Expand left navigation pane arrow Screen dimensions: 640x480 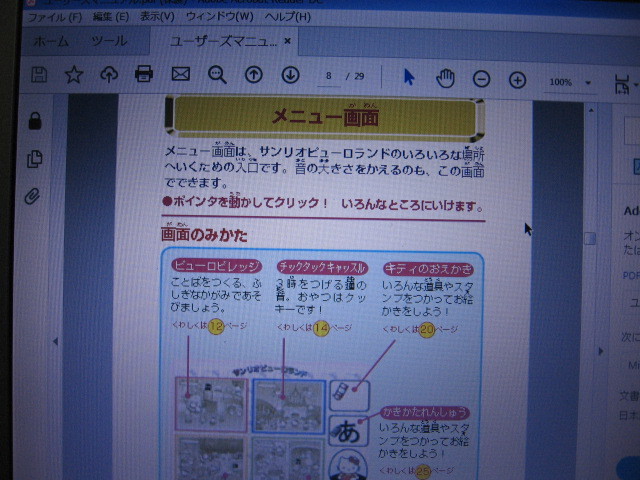(56, 342)
